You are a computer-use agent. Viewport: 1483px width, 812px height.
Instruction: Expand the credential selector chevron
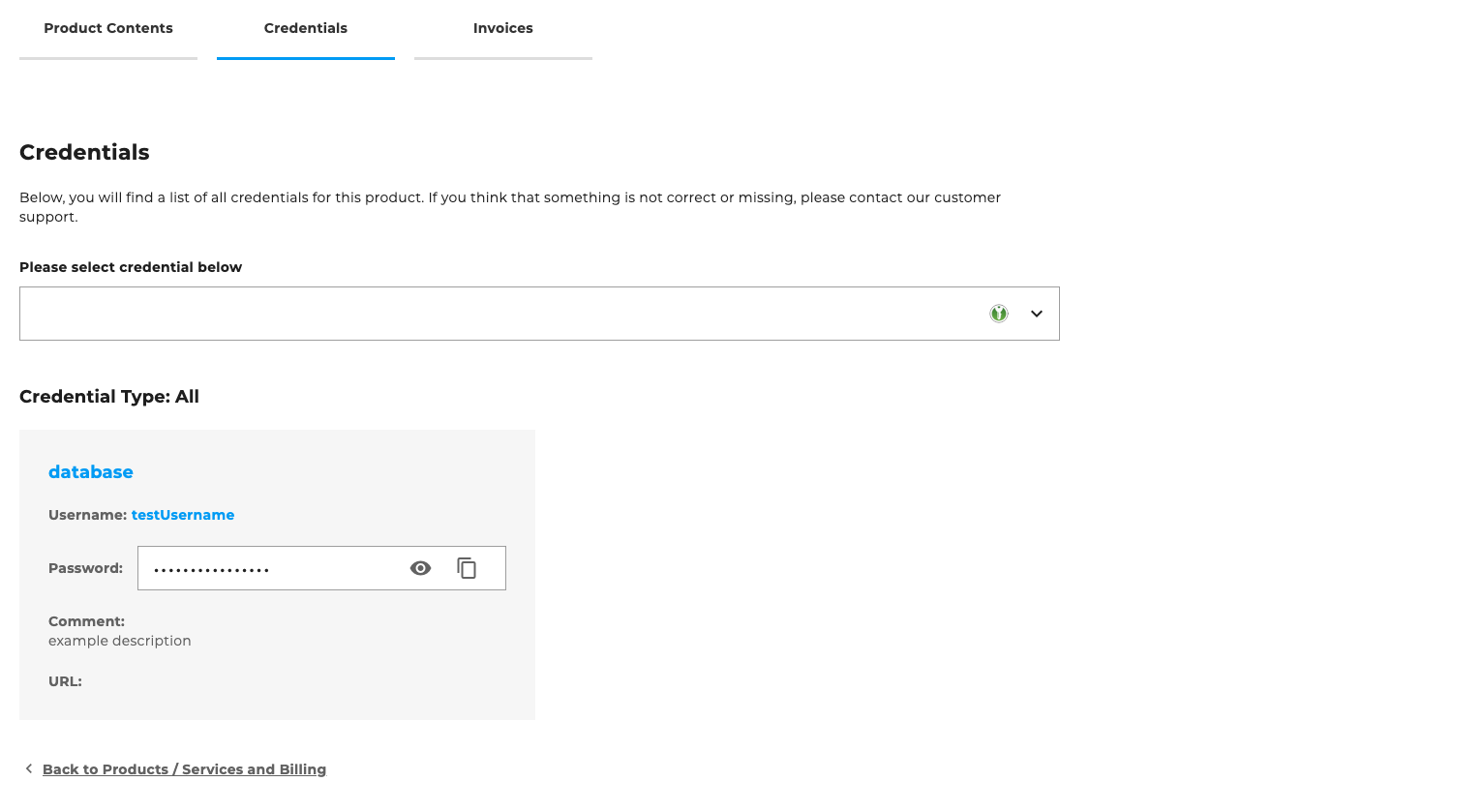coord(1037,314)
